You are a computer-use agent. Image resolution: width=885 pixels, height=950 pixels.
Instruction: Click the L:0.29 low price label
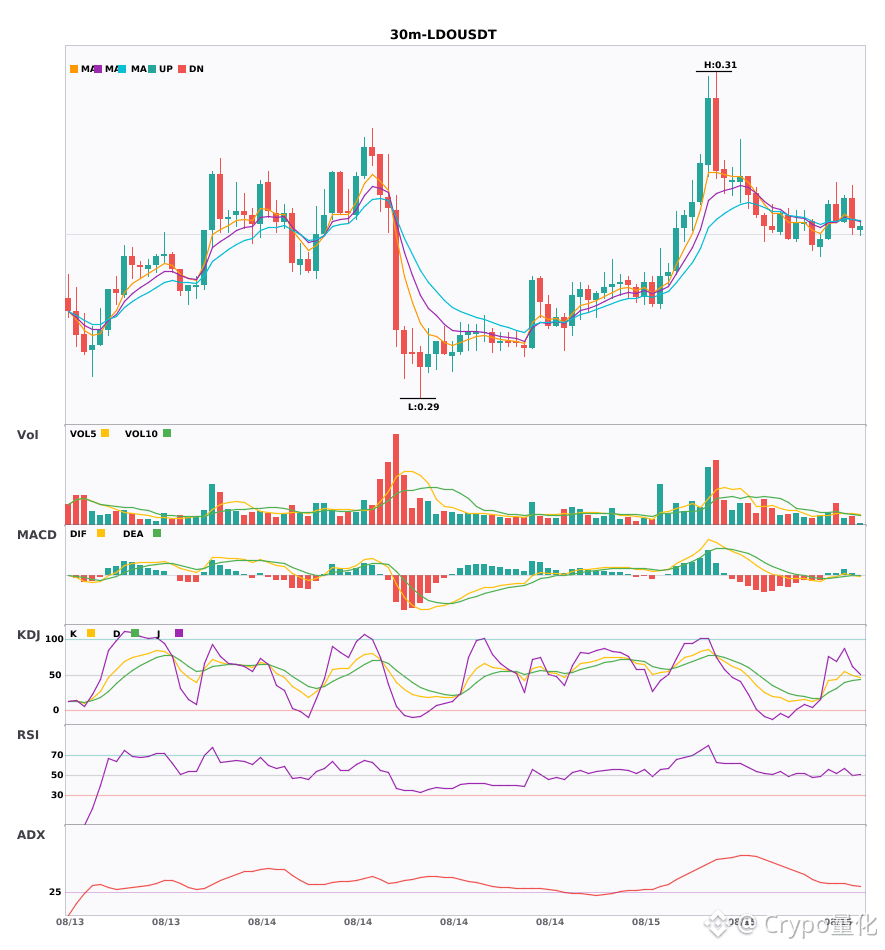tap(423, 407)
